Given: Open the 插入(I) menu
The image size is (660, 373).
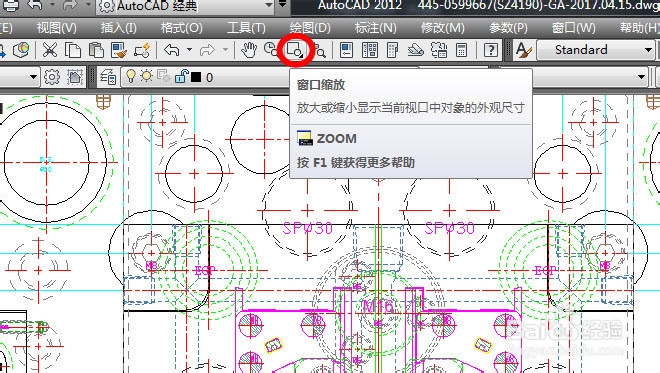Looking at the screenshot, I should coord(119,28).
